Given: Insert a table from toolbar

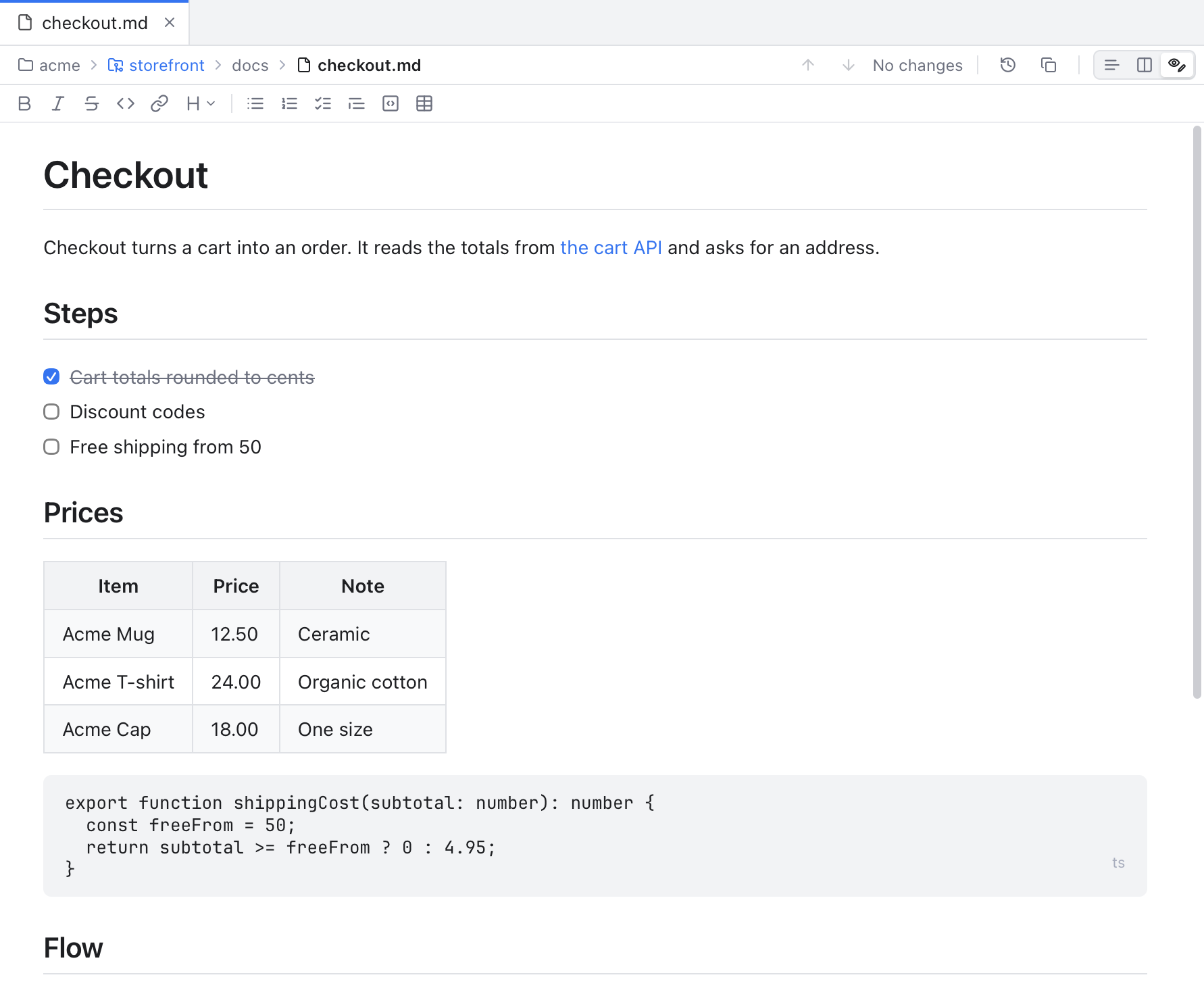Looking at the screenshot, I should pyautogui.click(x=424, y=103).
